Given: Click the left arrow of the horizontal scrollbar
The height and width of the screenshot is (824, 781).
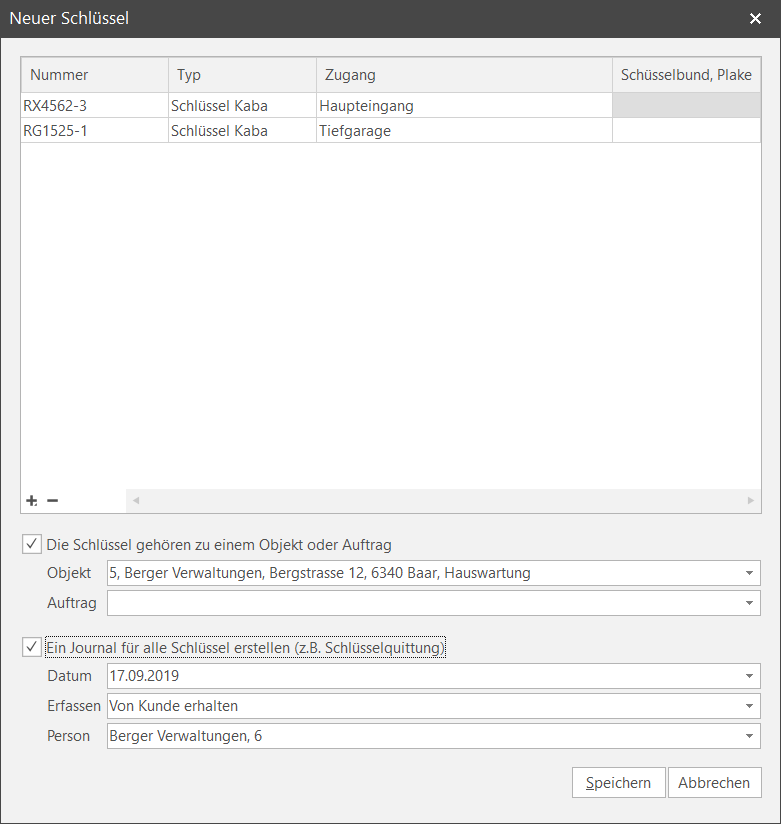Looking at the screenshot, I should point(136,500).
